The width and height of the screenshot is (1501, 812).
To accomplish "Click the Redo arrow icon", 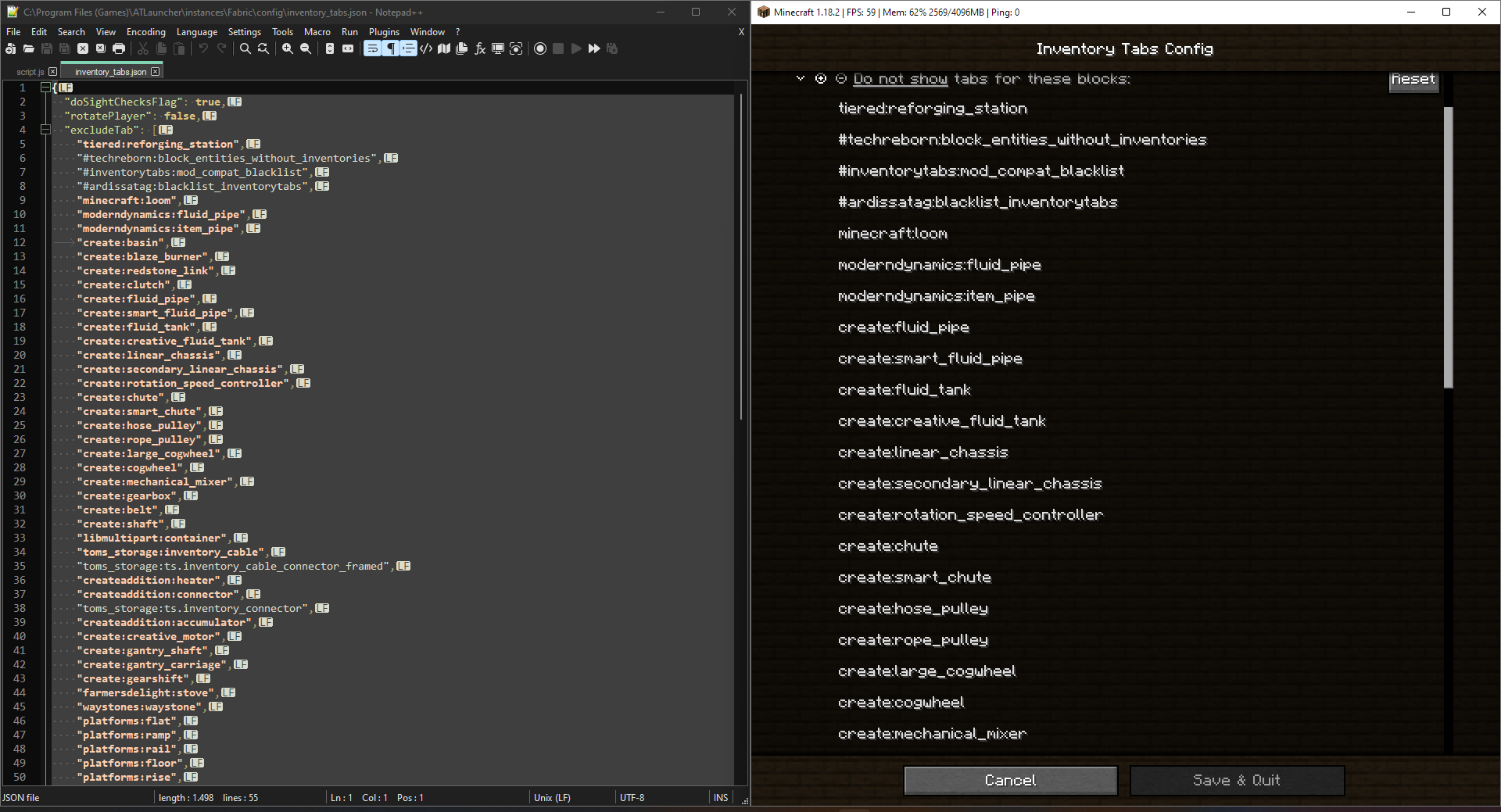I will tap(221, 48).
